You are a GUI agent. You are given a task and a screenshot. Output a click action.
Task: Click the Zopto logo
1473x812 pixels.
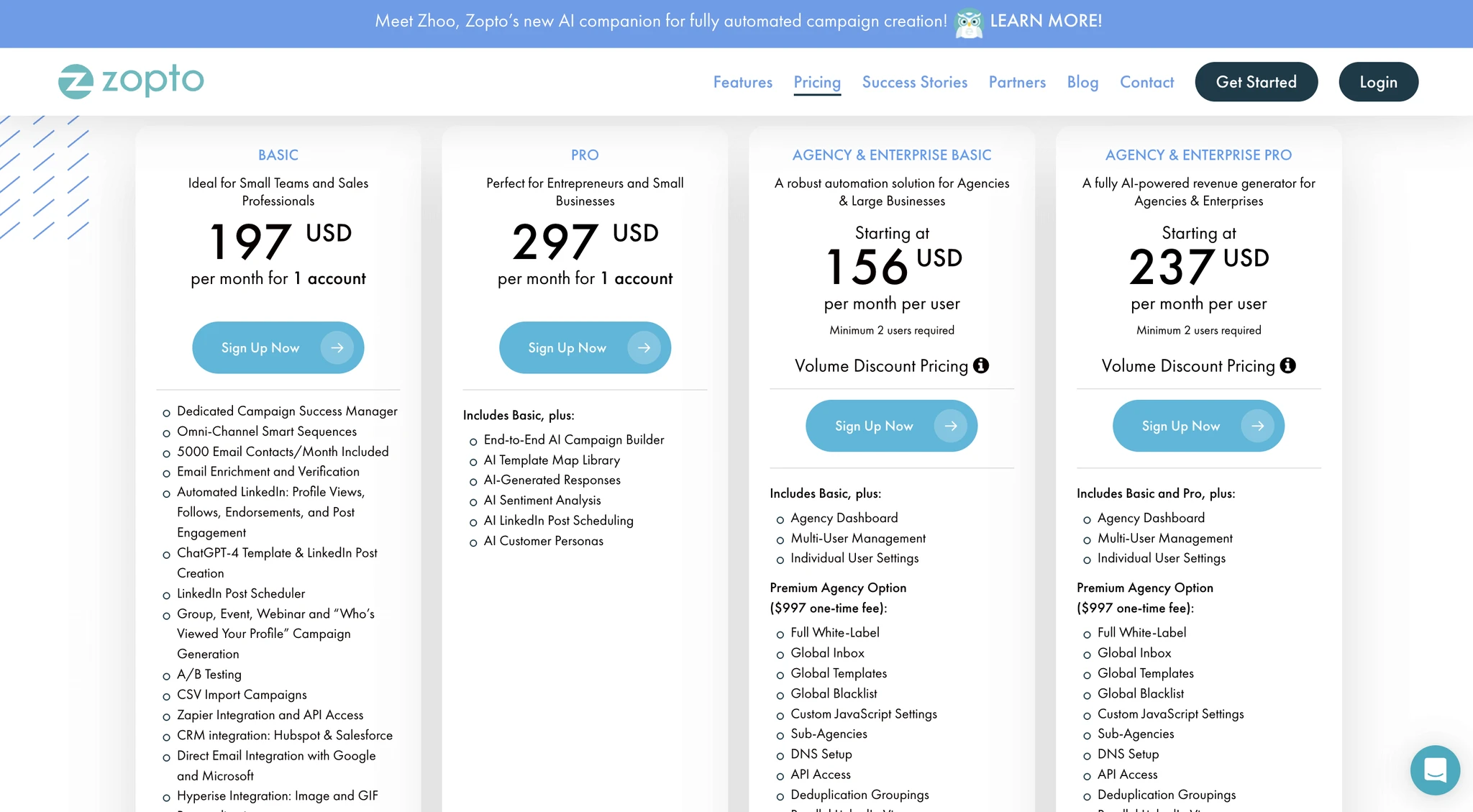click(131, 81)
